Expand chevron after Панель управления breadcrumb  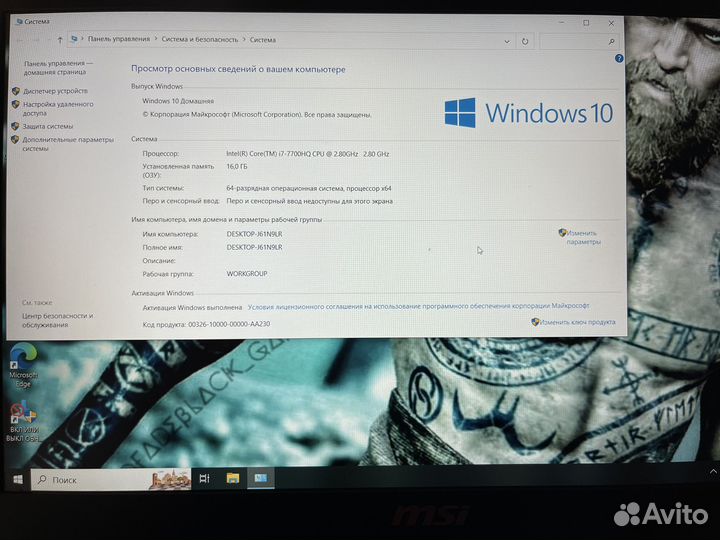coord(153,40)
